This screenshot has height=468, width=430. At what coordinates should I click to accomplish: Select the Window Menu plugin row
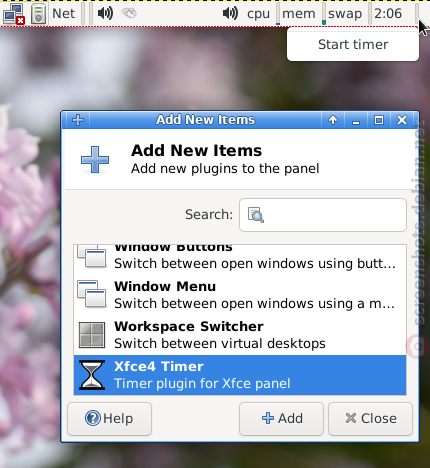click(x=240, y=295)
